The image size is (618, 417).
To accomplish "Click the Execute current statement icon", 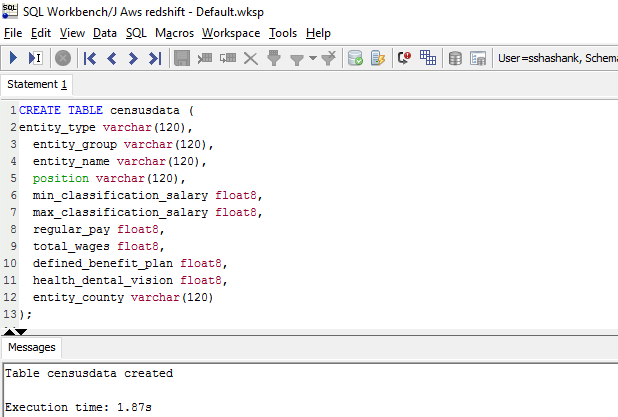I will (36, 58).
